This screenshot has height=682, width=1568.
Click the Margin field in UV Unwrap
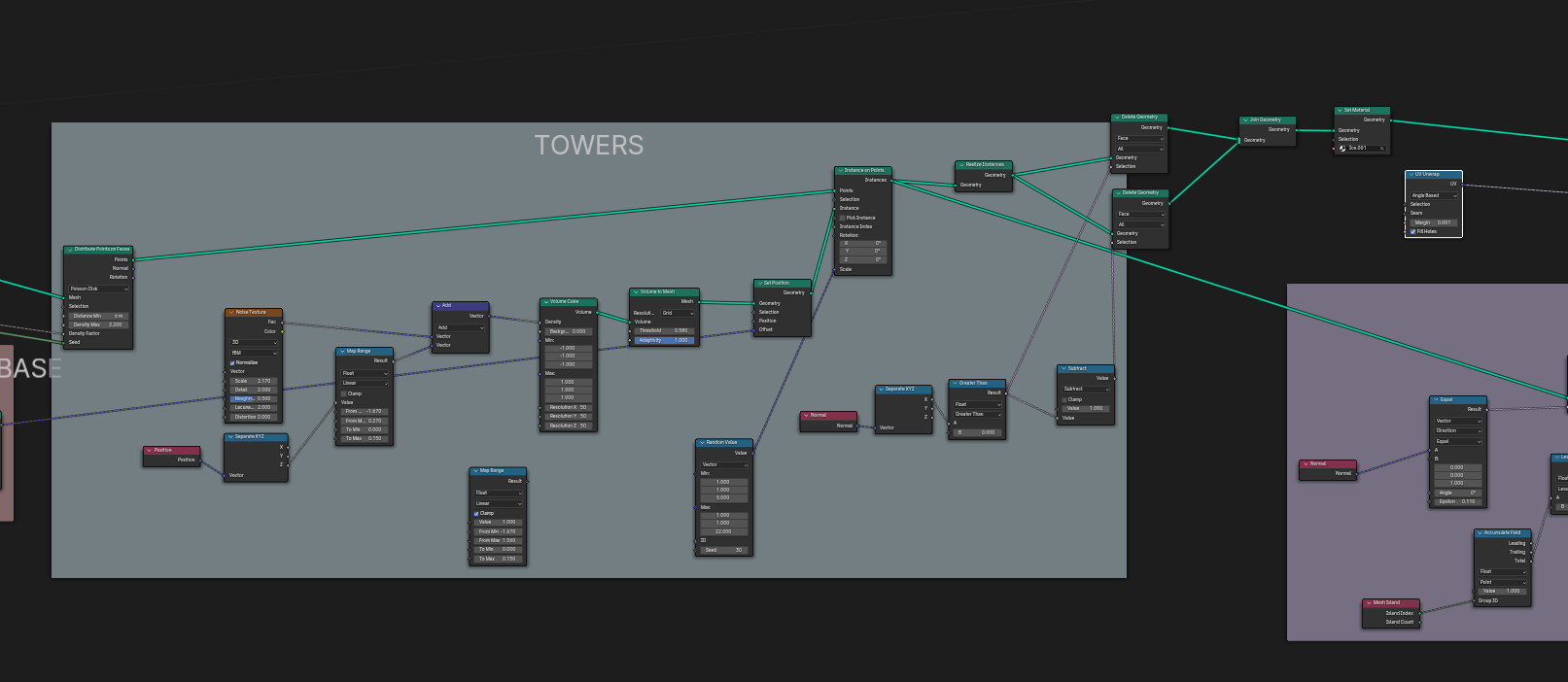[1434, 222]
